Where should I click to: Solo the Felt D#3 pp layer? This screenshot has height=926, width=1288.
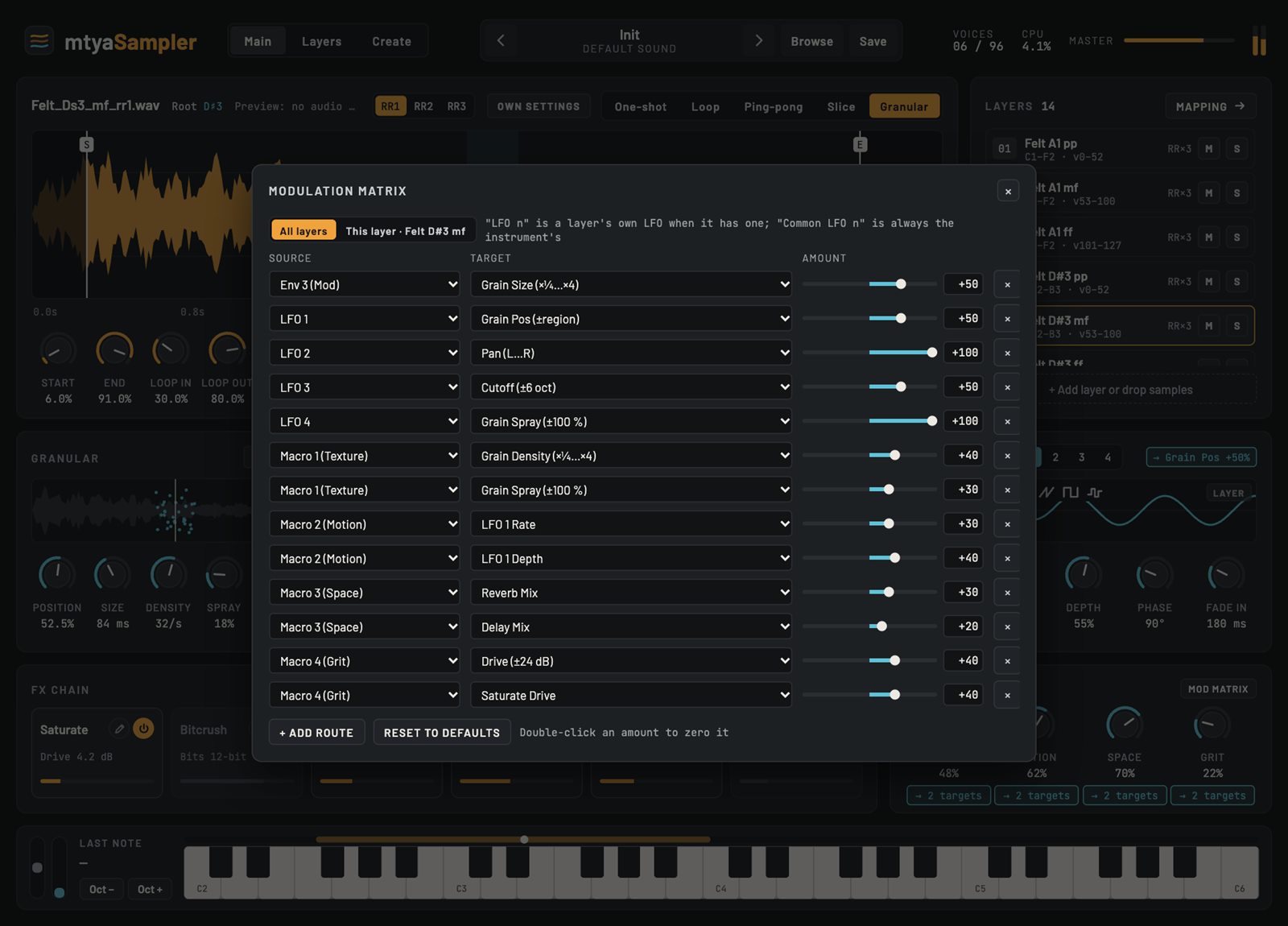click(x=1236, y=282)
